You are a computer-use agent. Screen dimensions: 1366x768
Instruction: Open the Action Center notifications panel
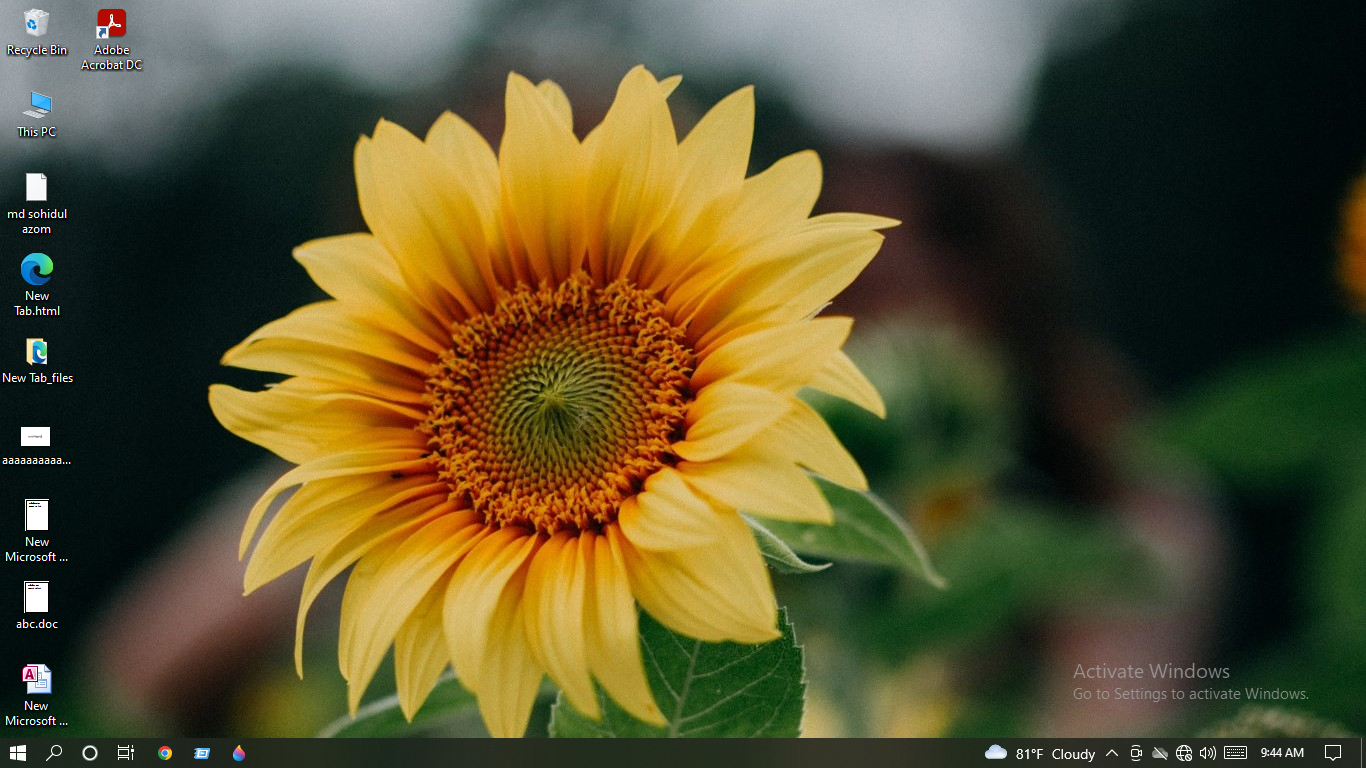1333,753
